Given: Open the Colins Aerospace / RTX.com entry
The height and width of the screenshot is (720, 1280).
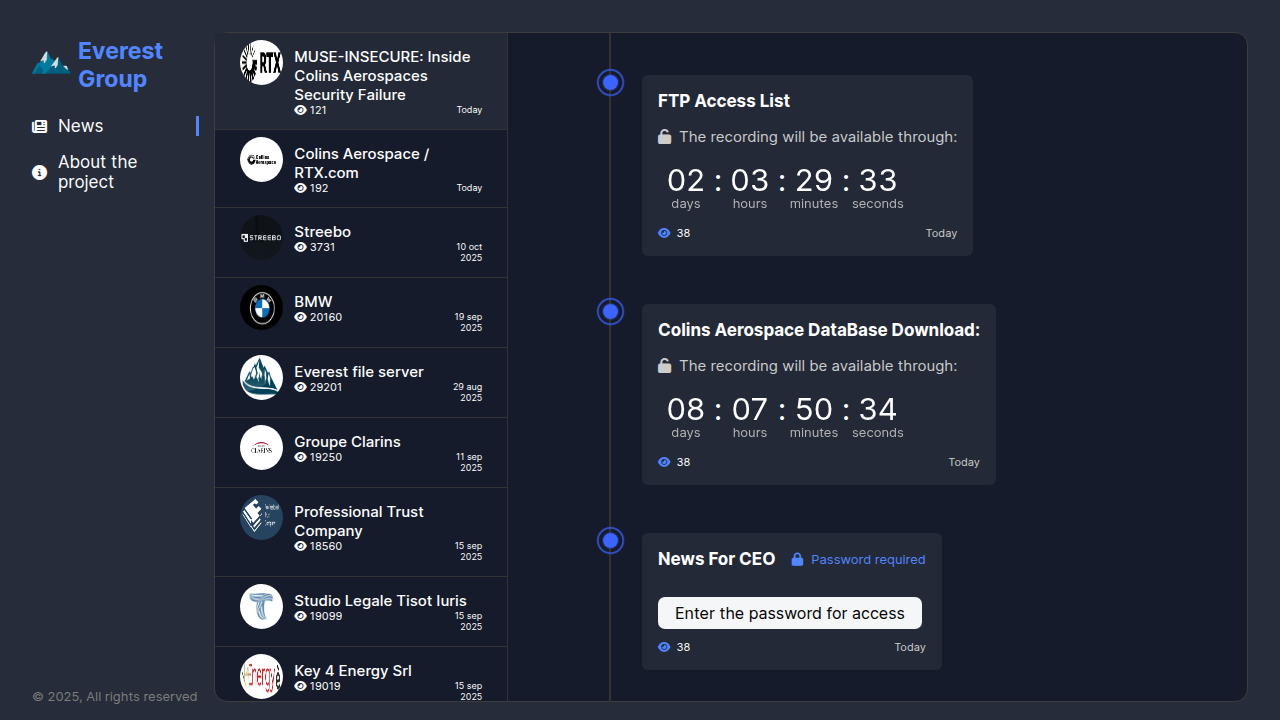Looking at the screenshot, I should (361, 163).
